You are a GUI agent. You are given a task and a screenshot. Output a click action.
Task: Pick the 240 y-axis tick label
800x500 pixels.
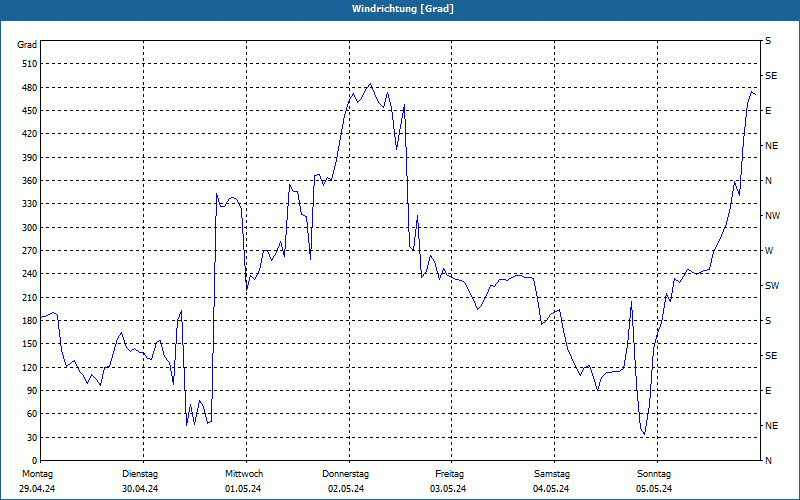coord(30,273)
